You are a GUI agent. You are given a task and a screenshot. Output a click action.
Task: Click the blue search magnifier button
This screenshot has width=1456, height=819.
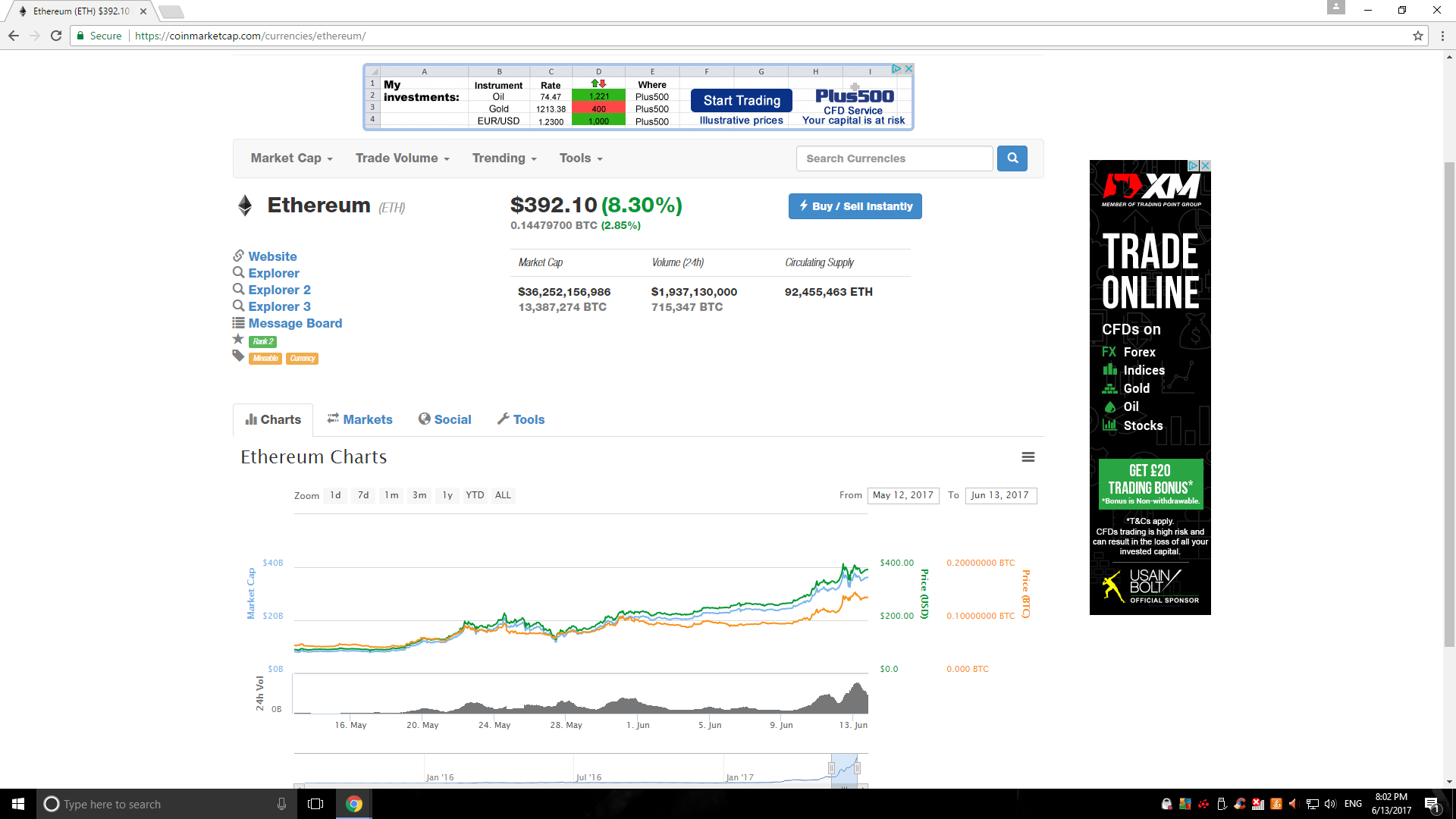click(1012, 158)
